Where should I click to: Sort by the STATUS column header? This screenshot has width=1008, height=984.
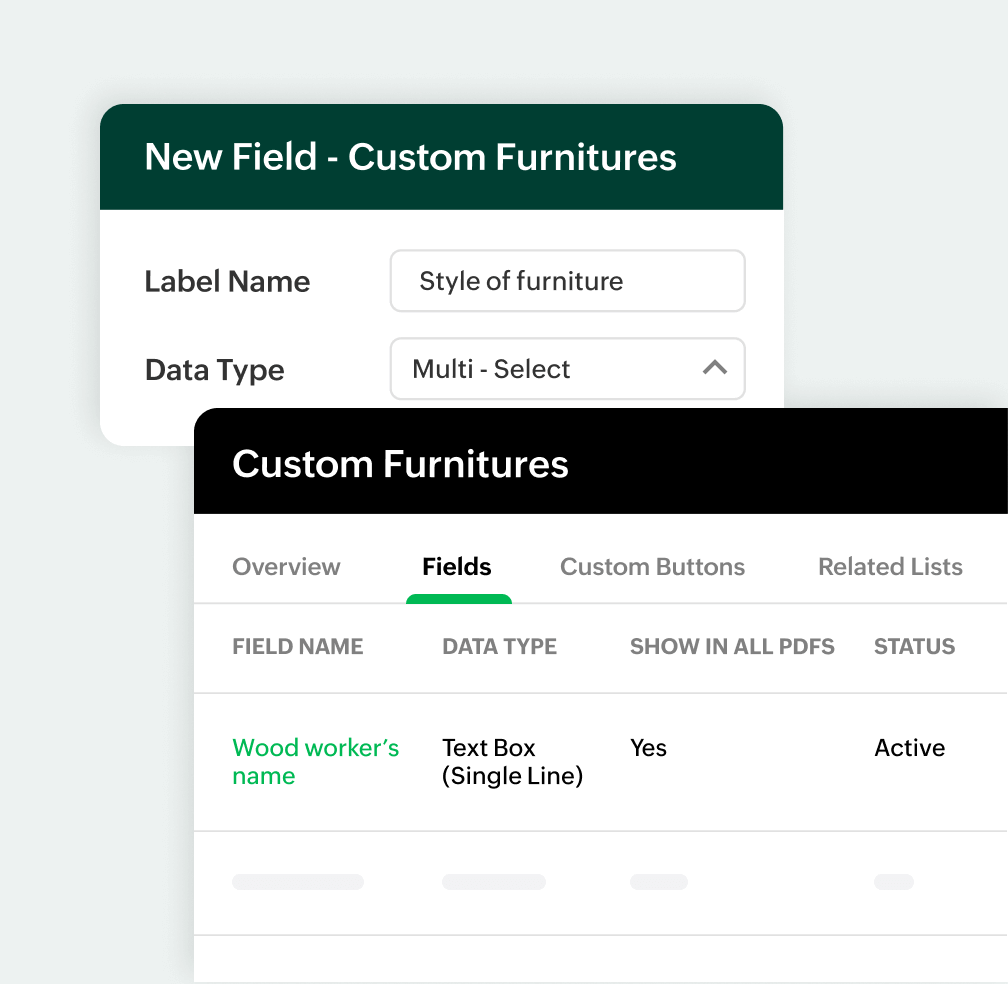913,646
